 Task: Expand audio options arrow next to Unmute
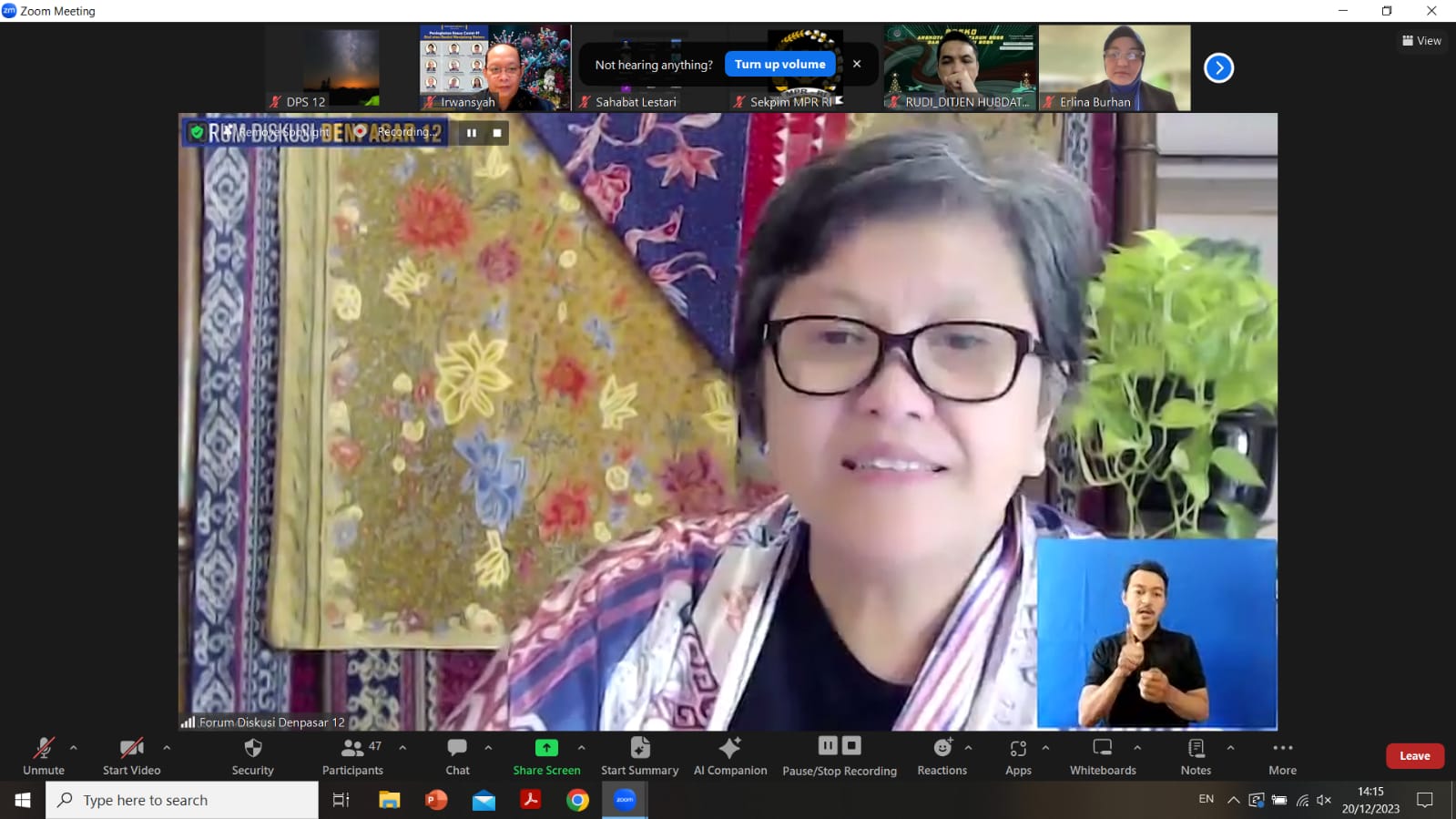pos(74,747)
